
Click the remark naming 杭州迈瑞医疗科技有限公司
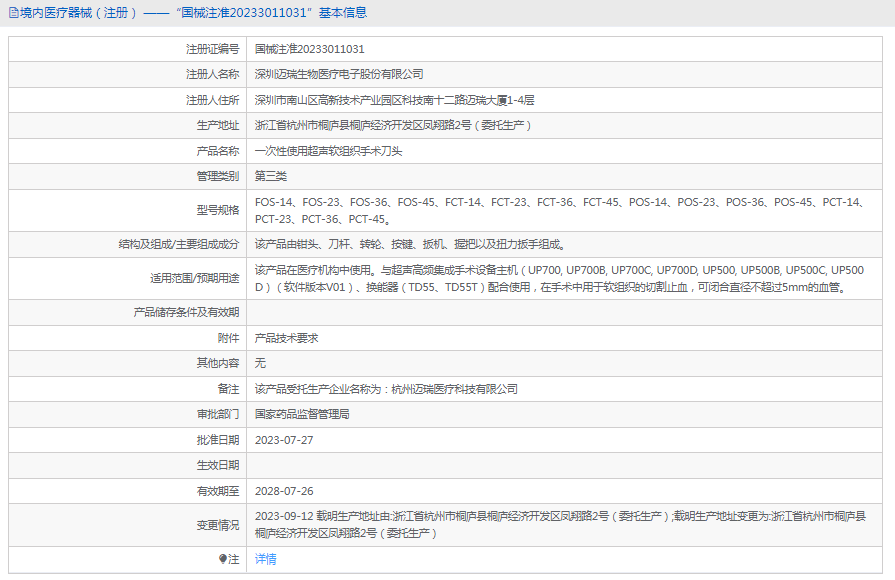[386, 389]
